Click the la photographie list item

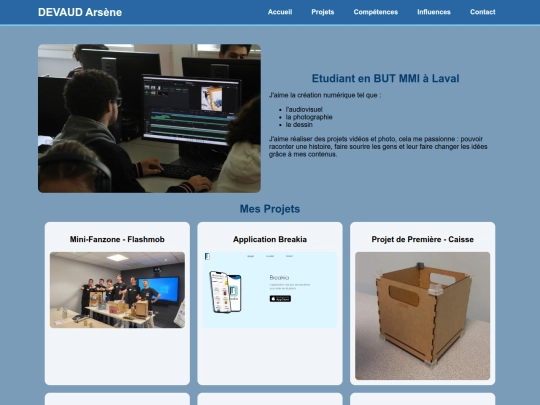309,117
